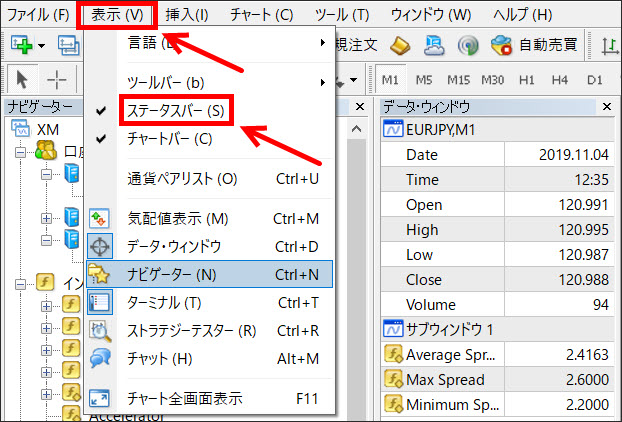Select the cursor arrow tool

point(23,79)
